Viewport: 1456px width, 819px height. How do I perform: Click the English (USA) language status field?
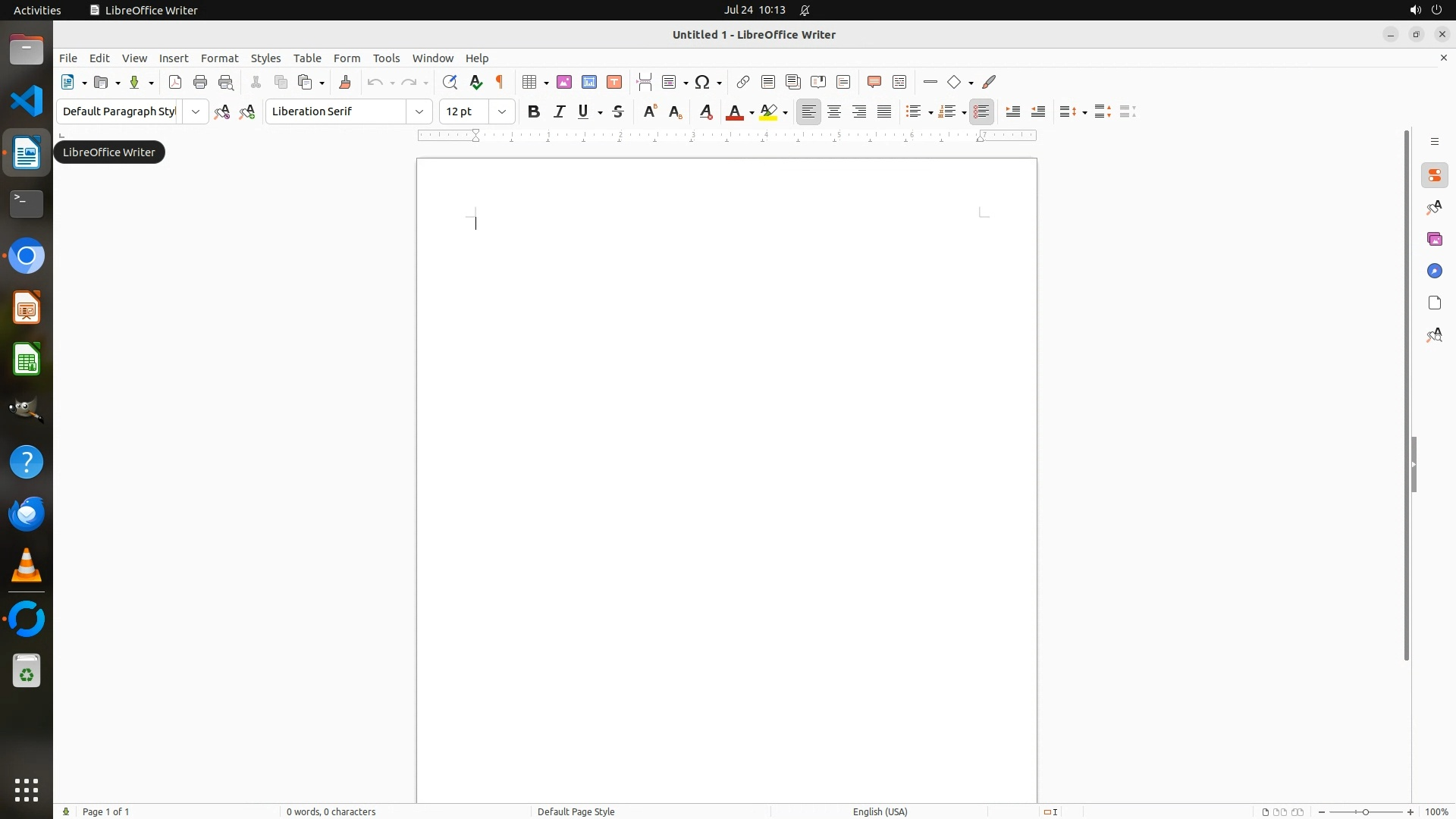tap(880, 811)
